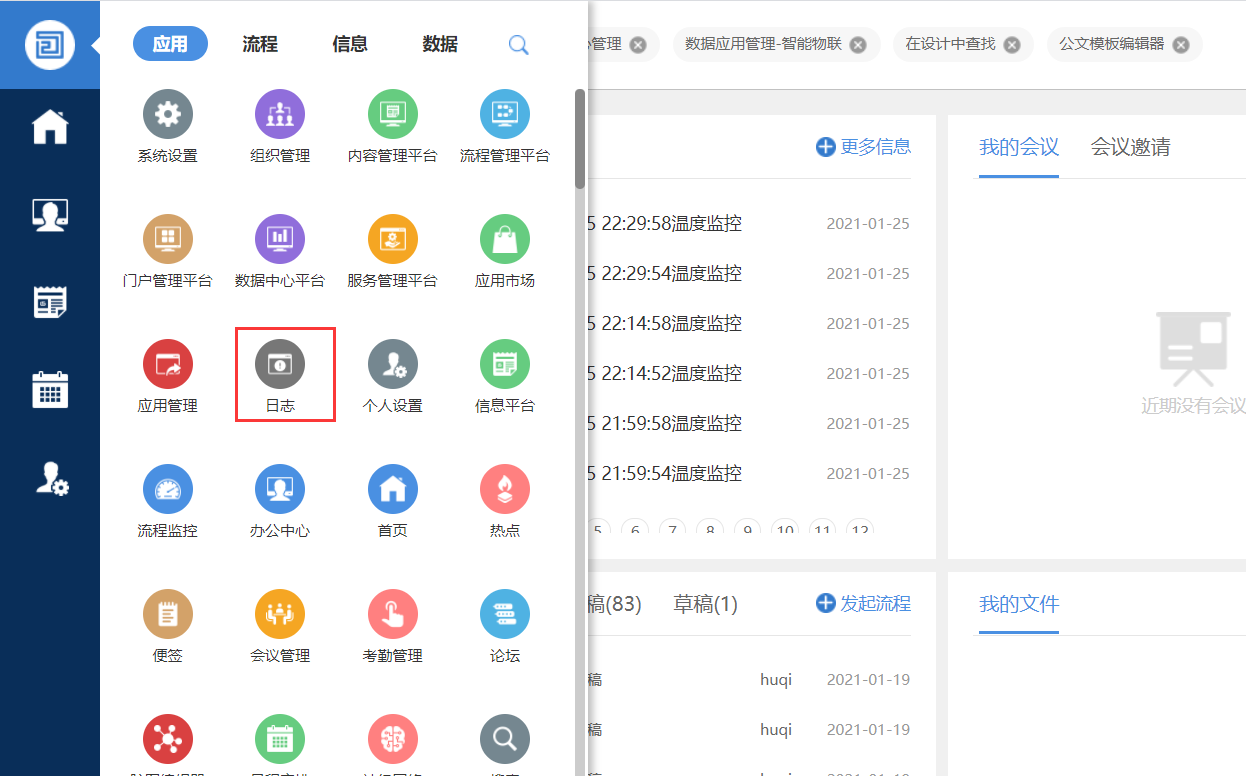Click the monitor user icon in sidebar
The image size is (1246, 776).
(x=50, y=214)
